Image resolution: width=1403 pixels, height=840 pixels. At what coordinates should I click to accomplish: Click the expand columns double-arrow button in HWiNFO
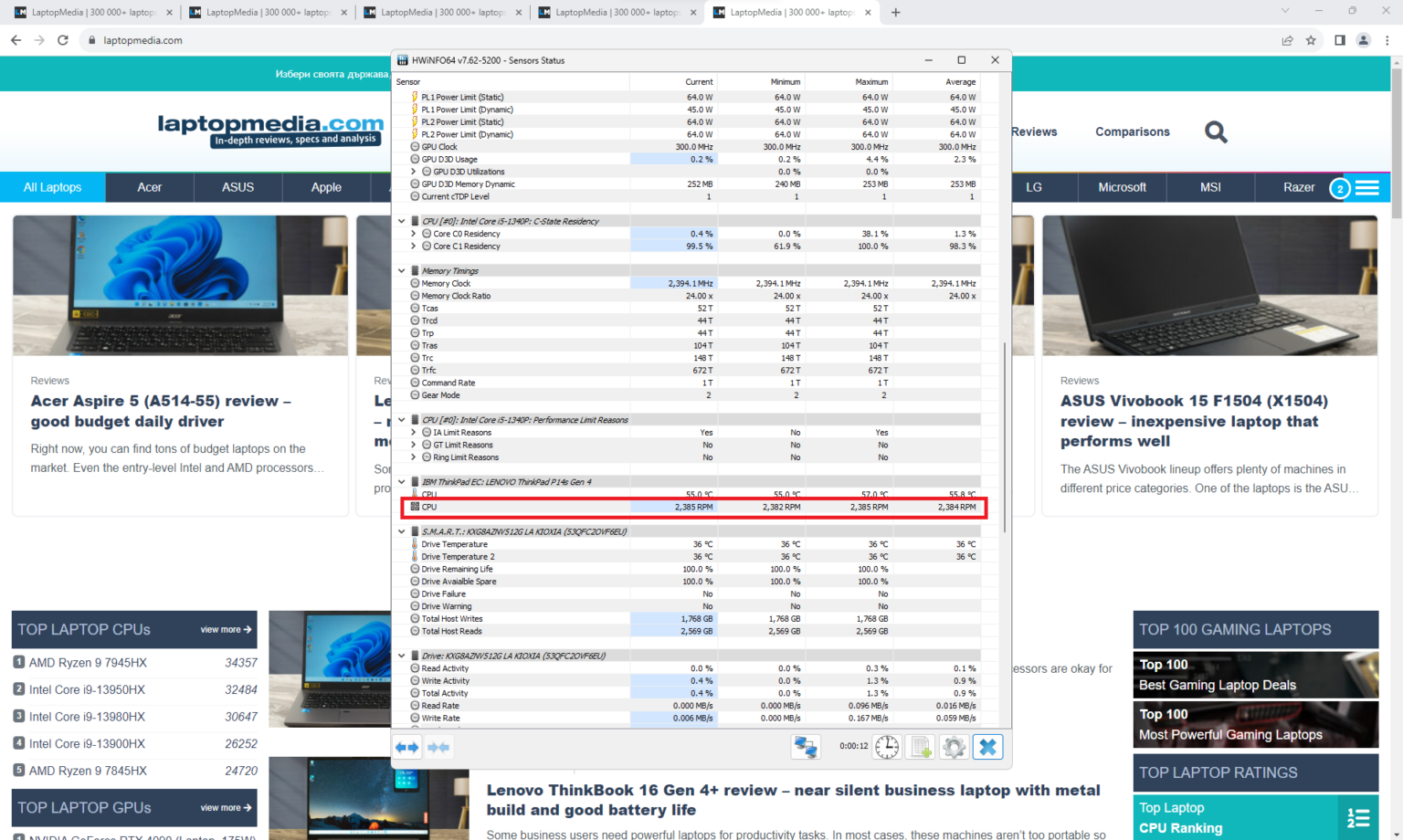point(407,747)
